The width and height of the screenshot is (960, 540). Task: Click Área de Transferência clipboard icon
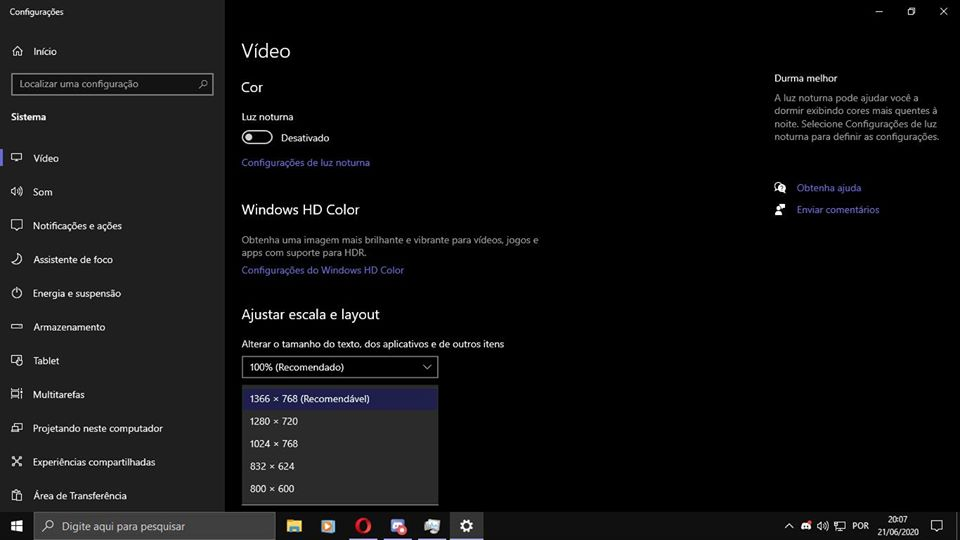click(x=17, y=495)
